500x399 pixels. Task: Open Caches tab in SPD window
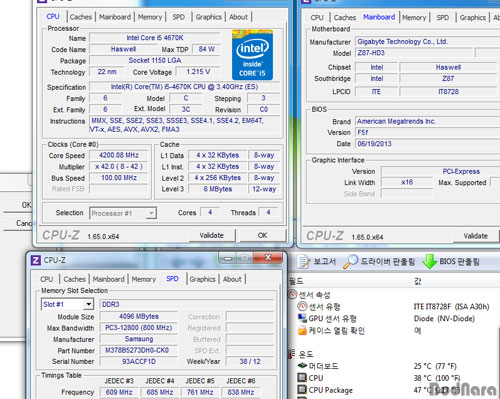(x=74, y=279)
